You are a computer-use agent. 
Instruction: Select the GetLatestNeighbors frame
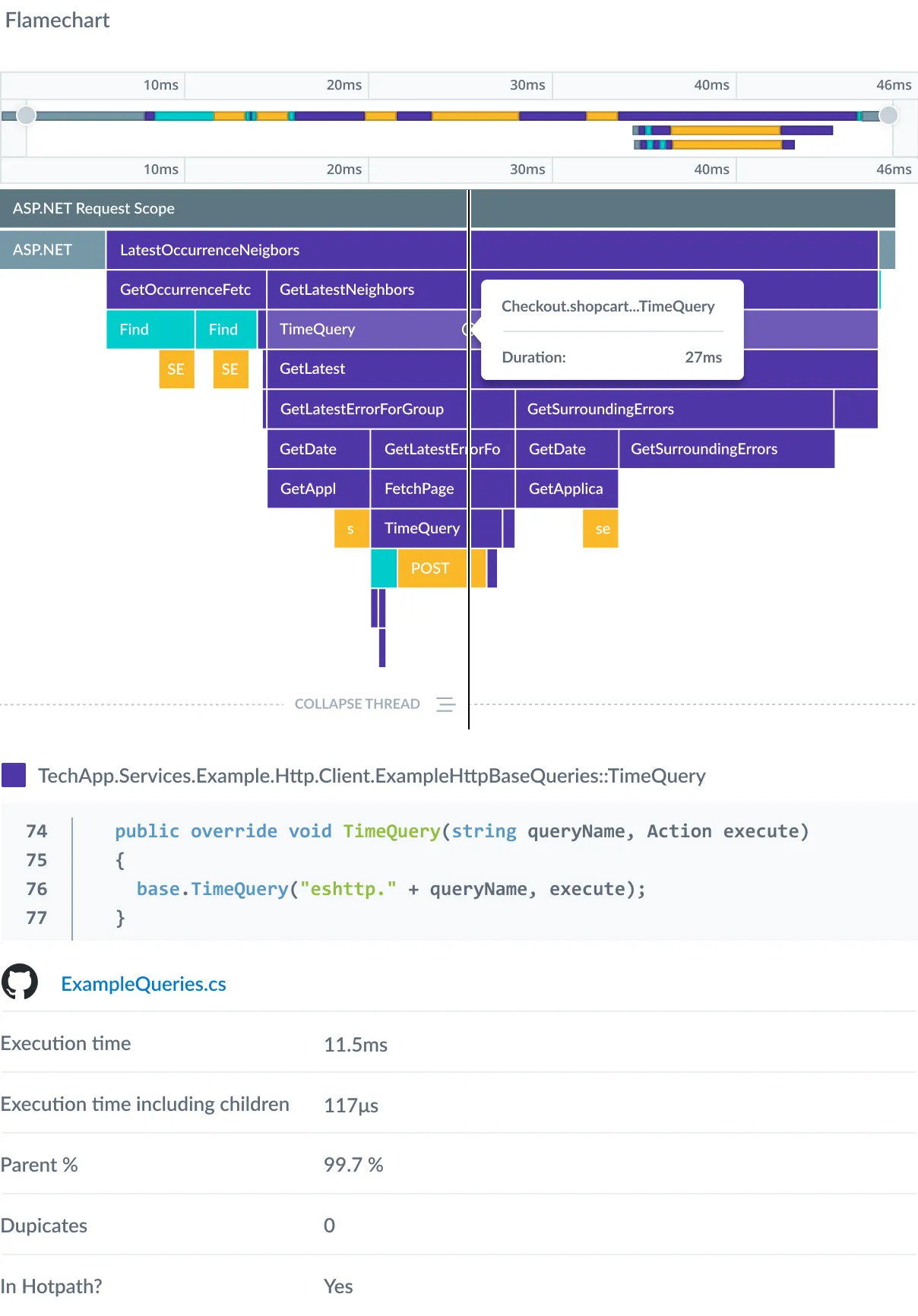click(347, 289)
